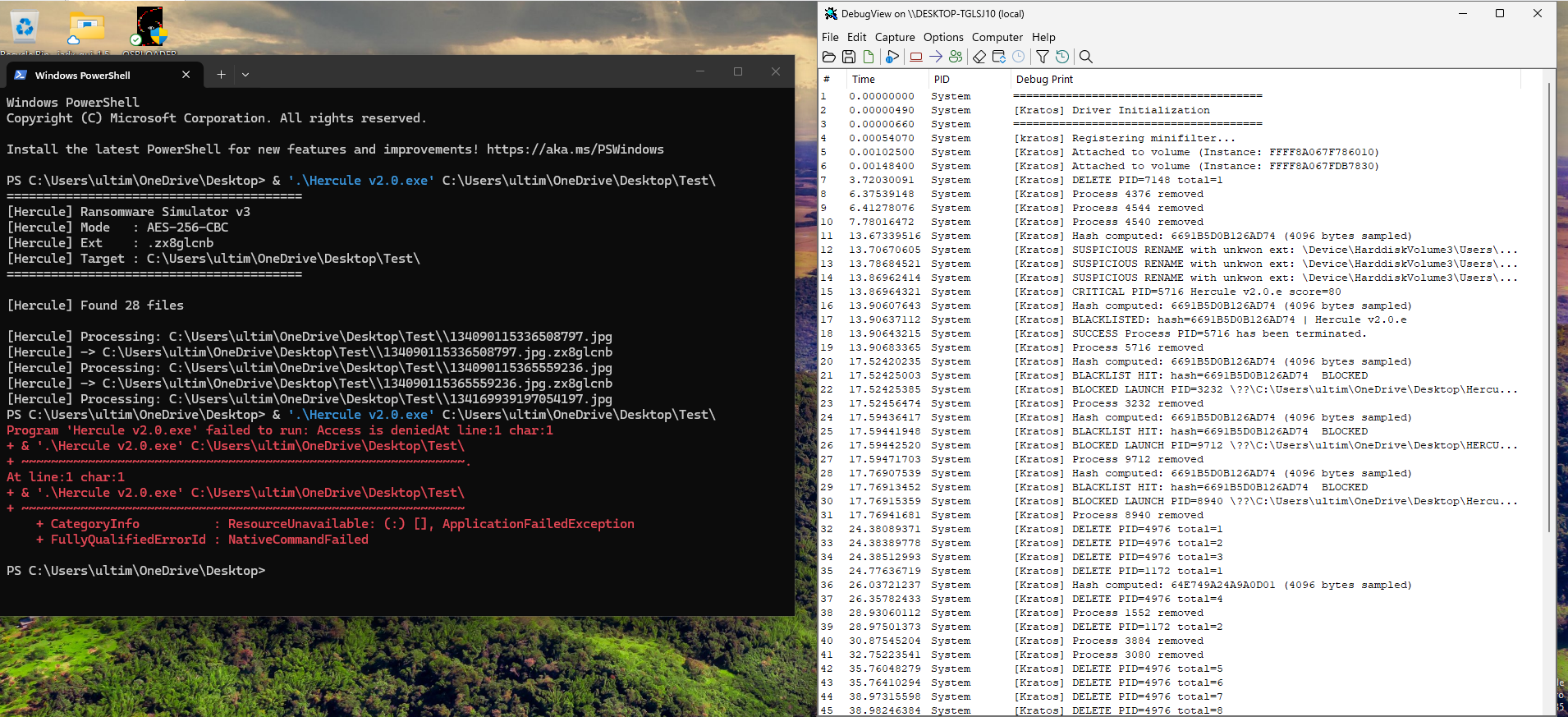Click the 'Registering minifilter...' log row
This screenshot has width=1568, height=717.
tap(1182, 138)
